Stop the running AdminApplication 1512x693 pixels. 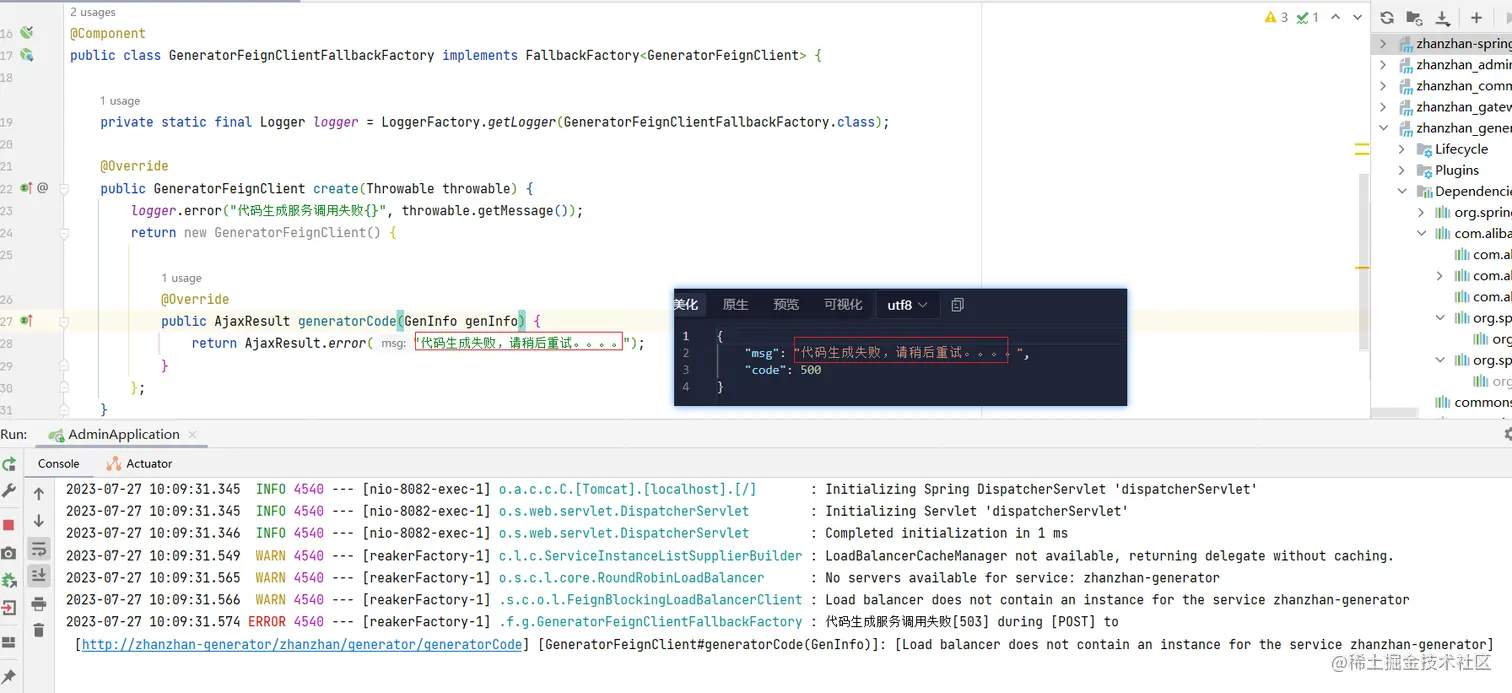[9, 525]
